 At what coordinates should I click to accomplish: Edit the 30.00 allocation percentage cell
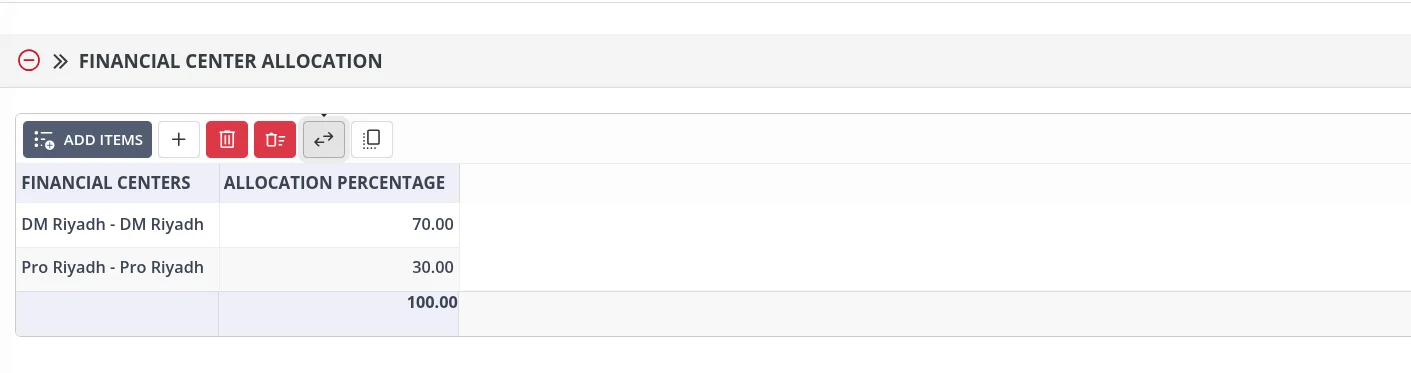[x=339, y=268]
